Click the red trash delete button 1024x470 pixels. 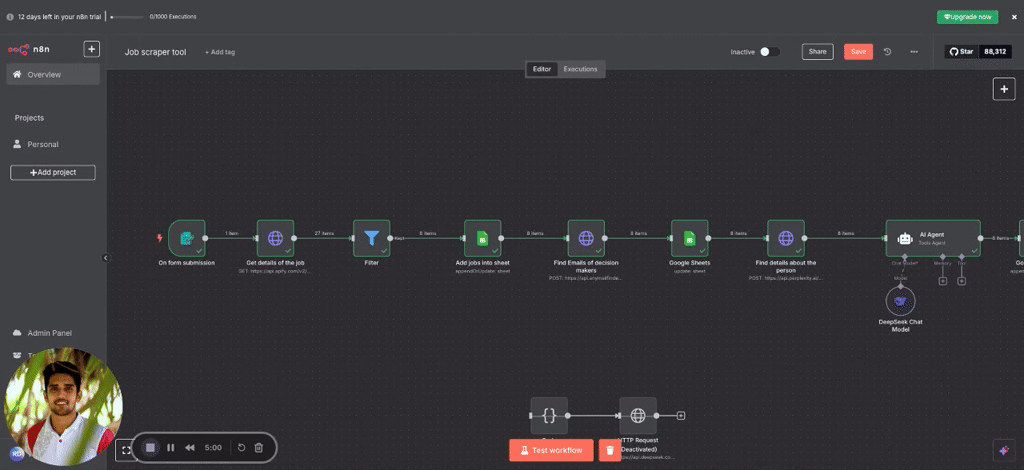pos(610,450)
